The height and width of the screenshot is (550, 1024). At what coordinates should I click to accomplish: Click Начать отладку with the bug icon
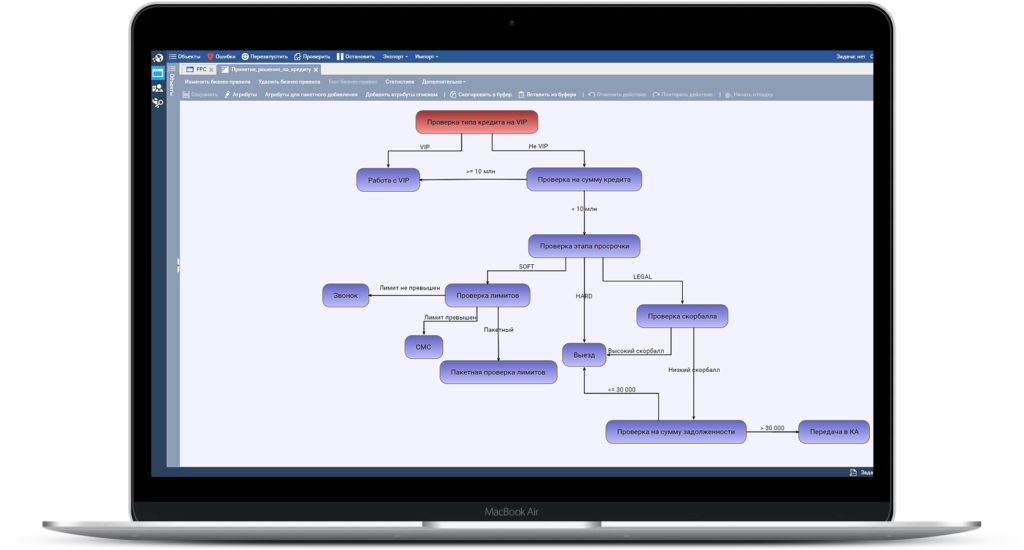(x=748, y=95)
